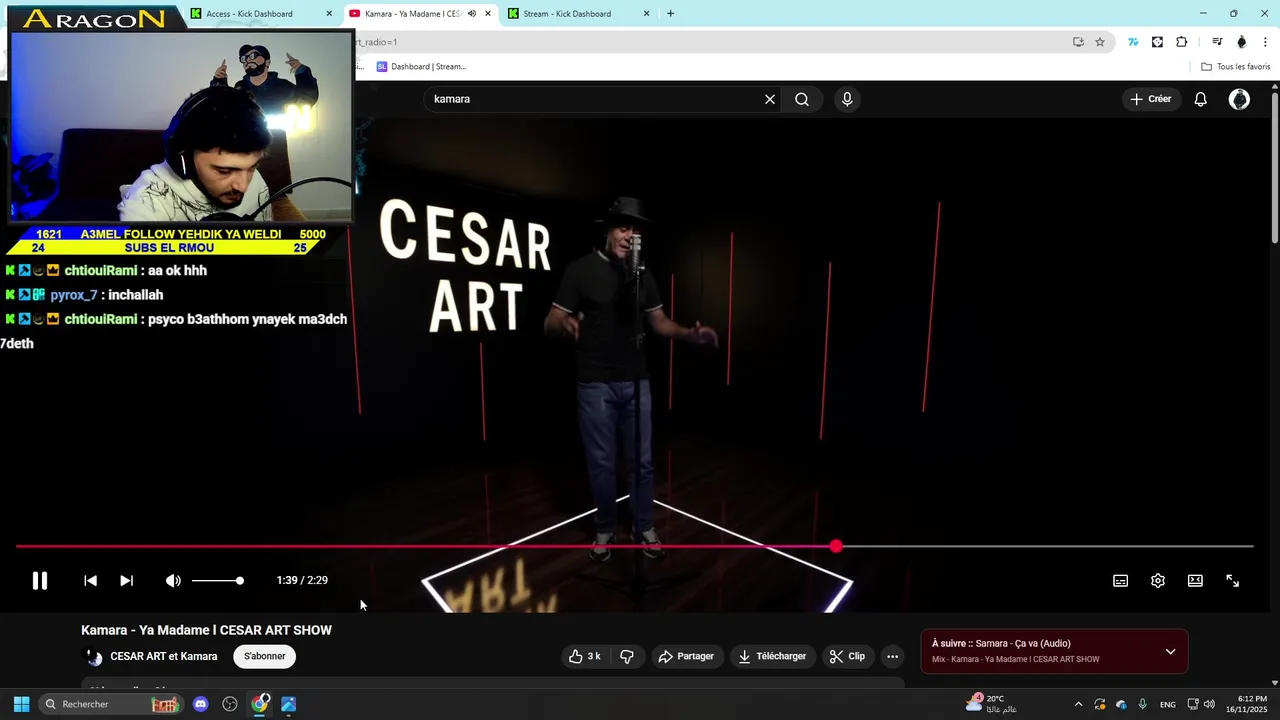Open the Photos app on the taskbar
Image resolution: width=1280 pixels, height=720 pixels.
click(289, 704)
